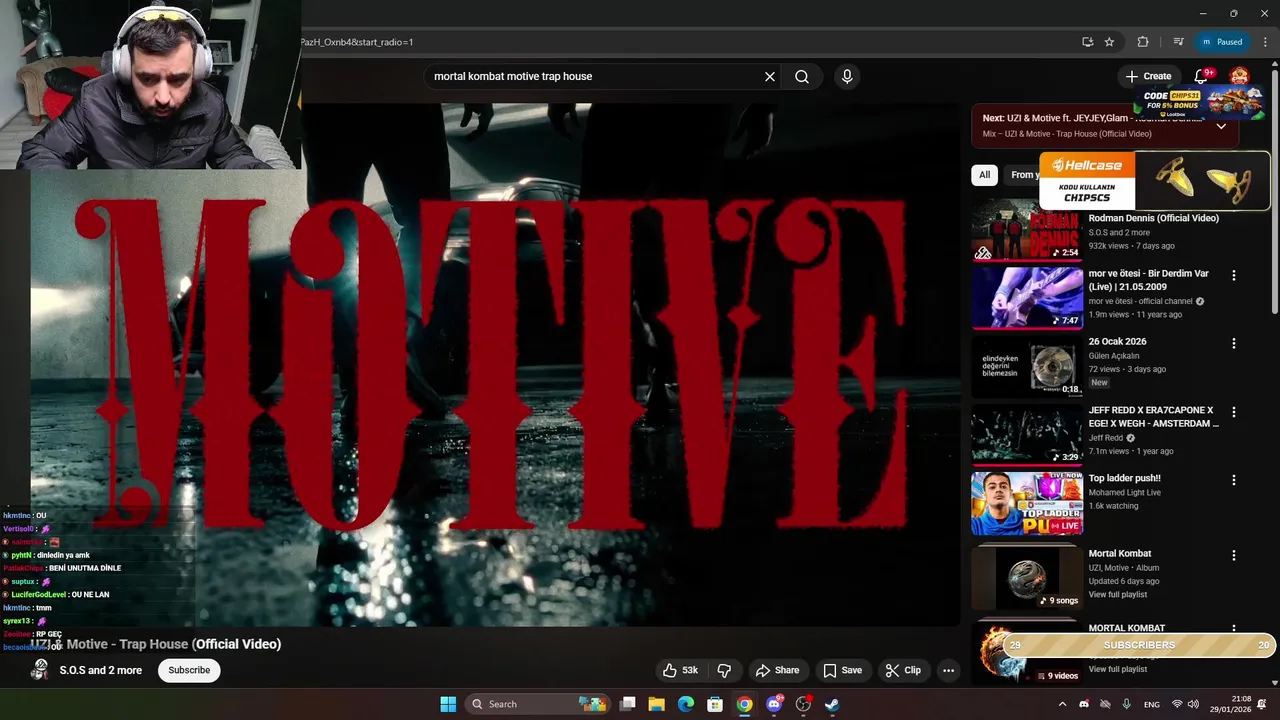Viewport: 1280px width, 720px height.
Task: Click the microphone tray icon
Action: [1127, 704]
